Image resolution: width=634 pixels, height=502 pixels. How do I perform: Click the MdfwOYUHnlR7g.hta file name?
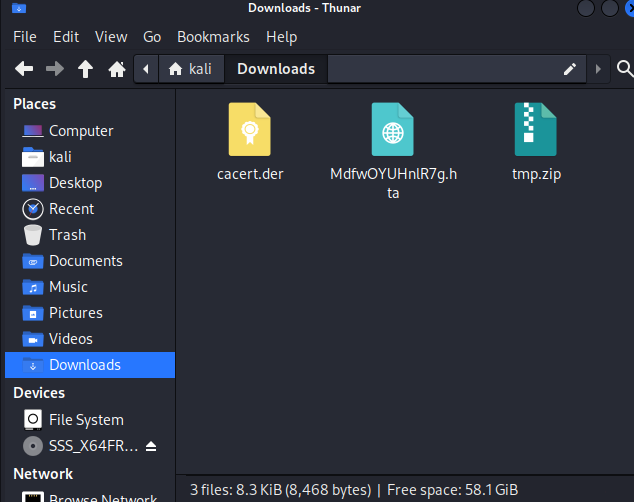[393, 184]
